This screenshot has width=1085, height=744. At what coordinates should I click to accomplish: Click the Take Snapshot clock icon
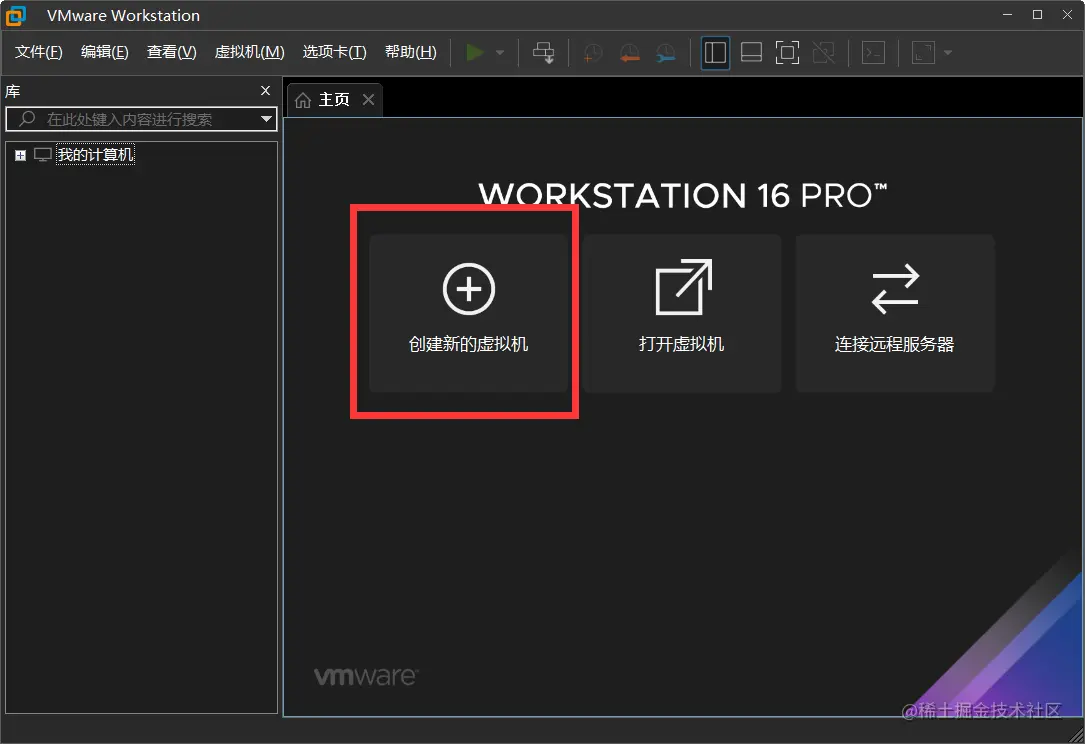click(x=592, y=53)
